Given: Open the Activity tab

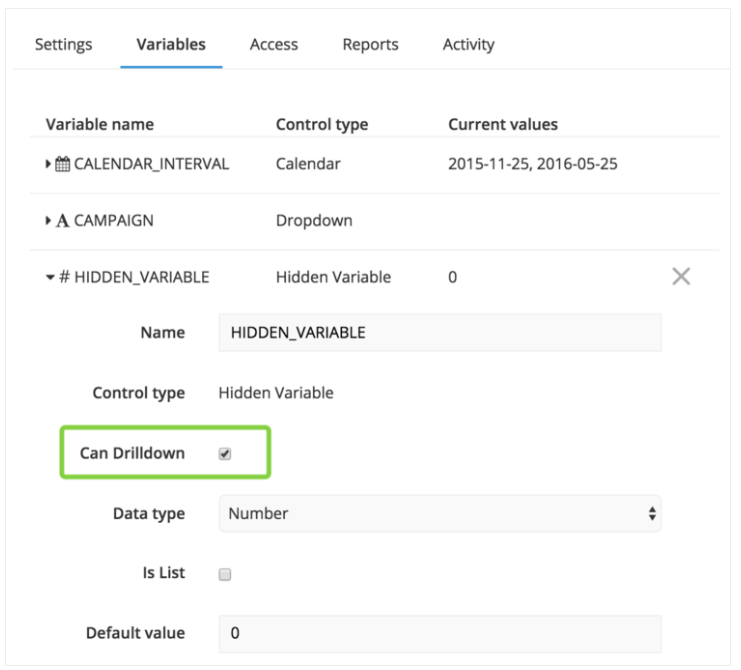Looking at the screenshot, I should pos(468,44).
